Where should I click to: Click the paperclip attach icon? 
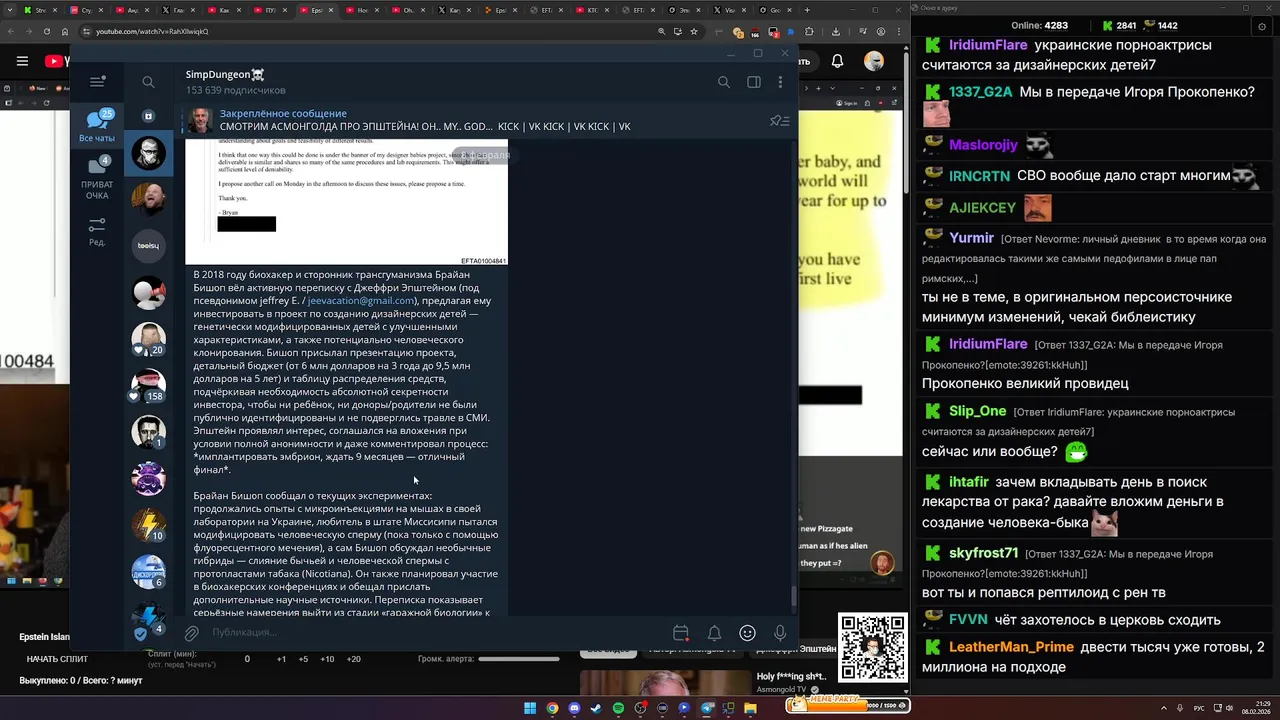pyautogui.click(x=191, y=633)
